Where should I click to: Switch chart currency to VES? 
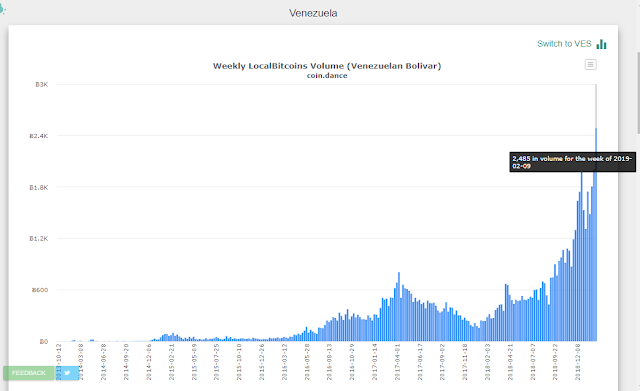click(x=564, y=44)
